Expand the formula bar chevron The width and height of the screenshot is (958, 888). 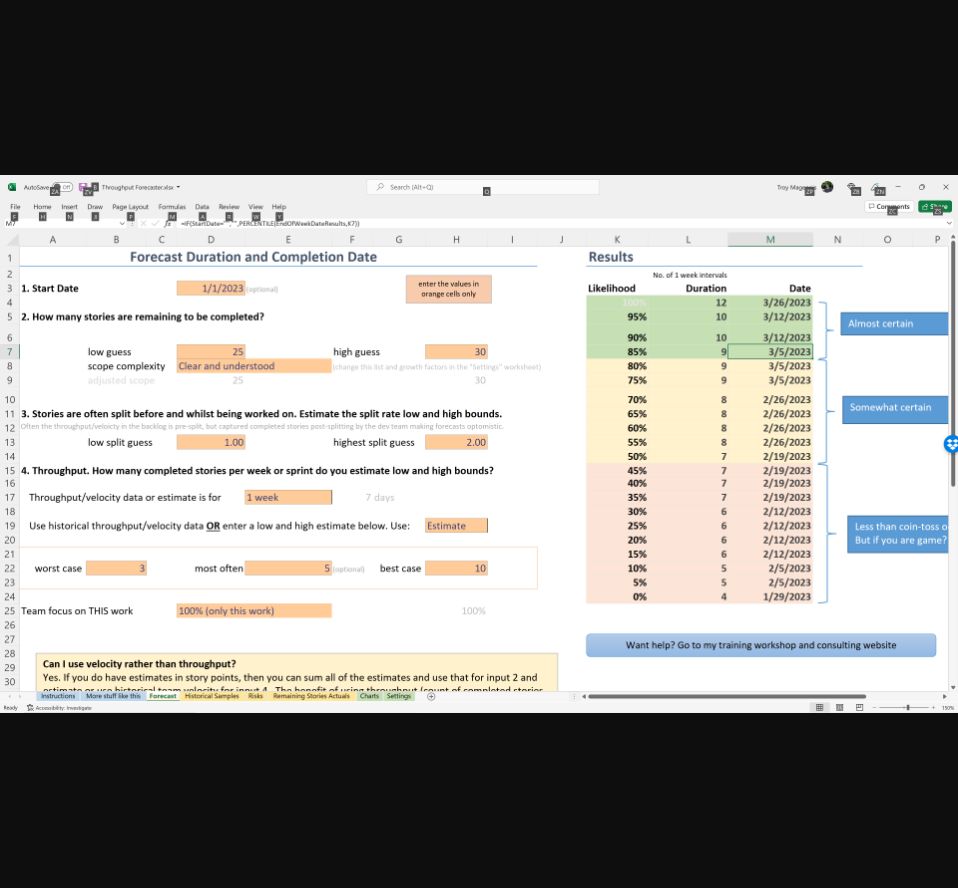point(949,224)
